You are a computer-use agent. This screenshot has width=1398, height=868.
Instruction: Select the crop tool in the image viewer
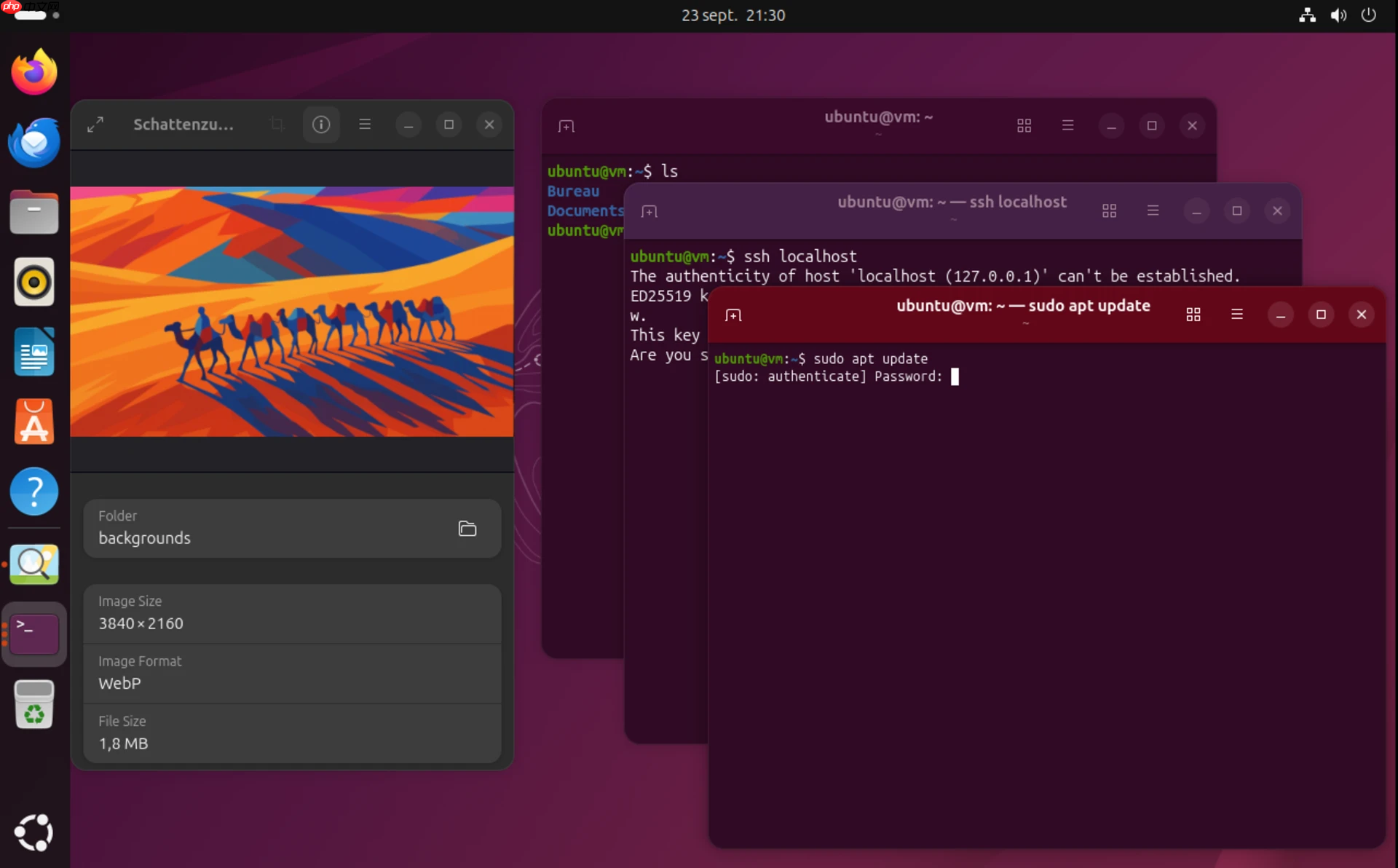(x=276, y=124)
